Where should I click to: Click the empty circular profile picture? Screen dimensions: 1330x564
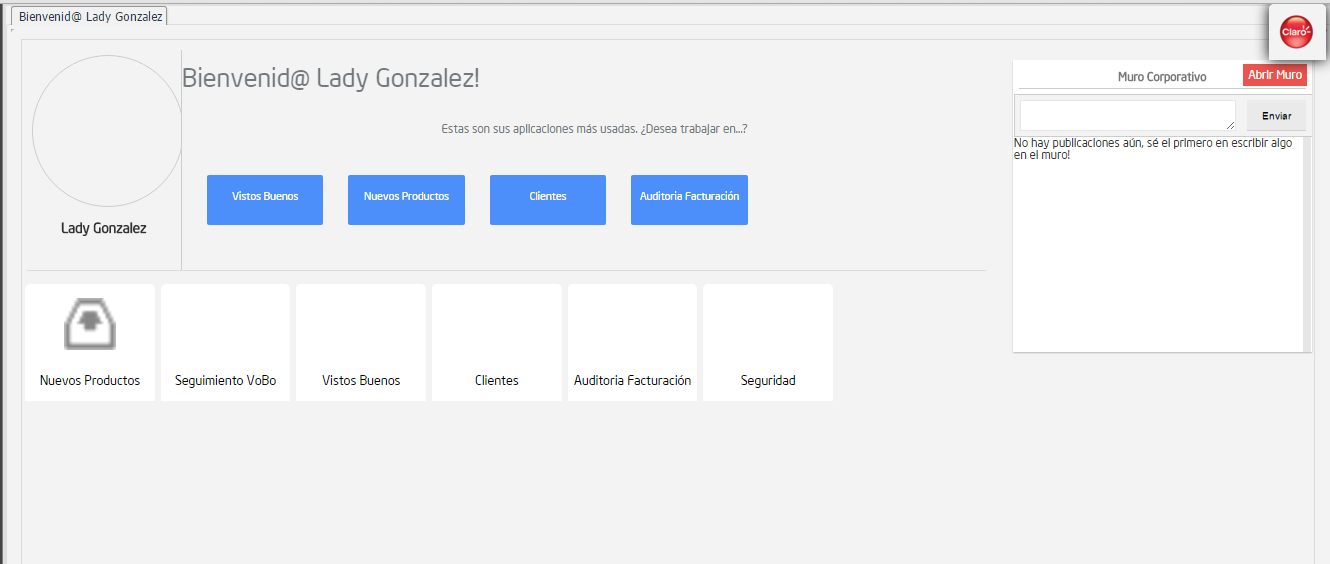click(x=107, y=131)
